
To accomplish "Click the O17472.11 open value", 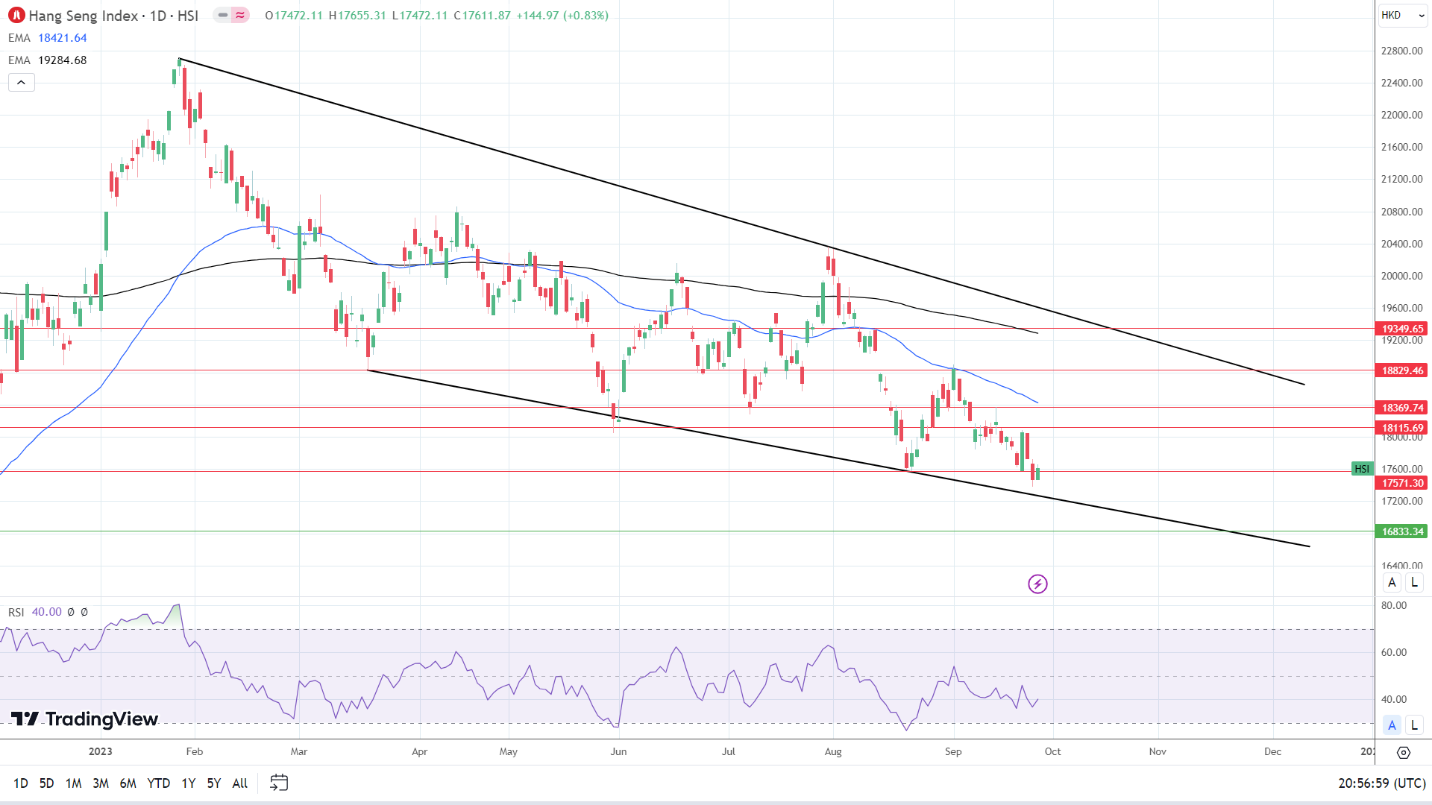I will (295, 16).
